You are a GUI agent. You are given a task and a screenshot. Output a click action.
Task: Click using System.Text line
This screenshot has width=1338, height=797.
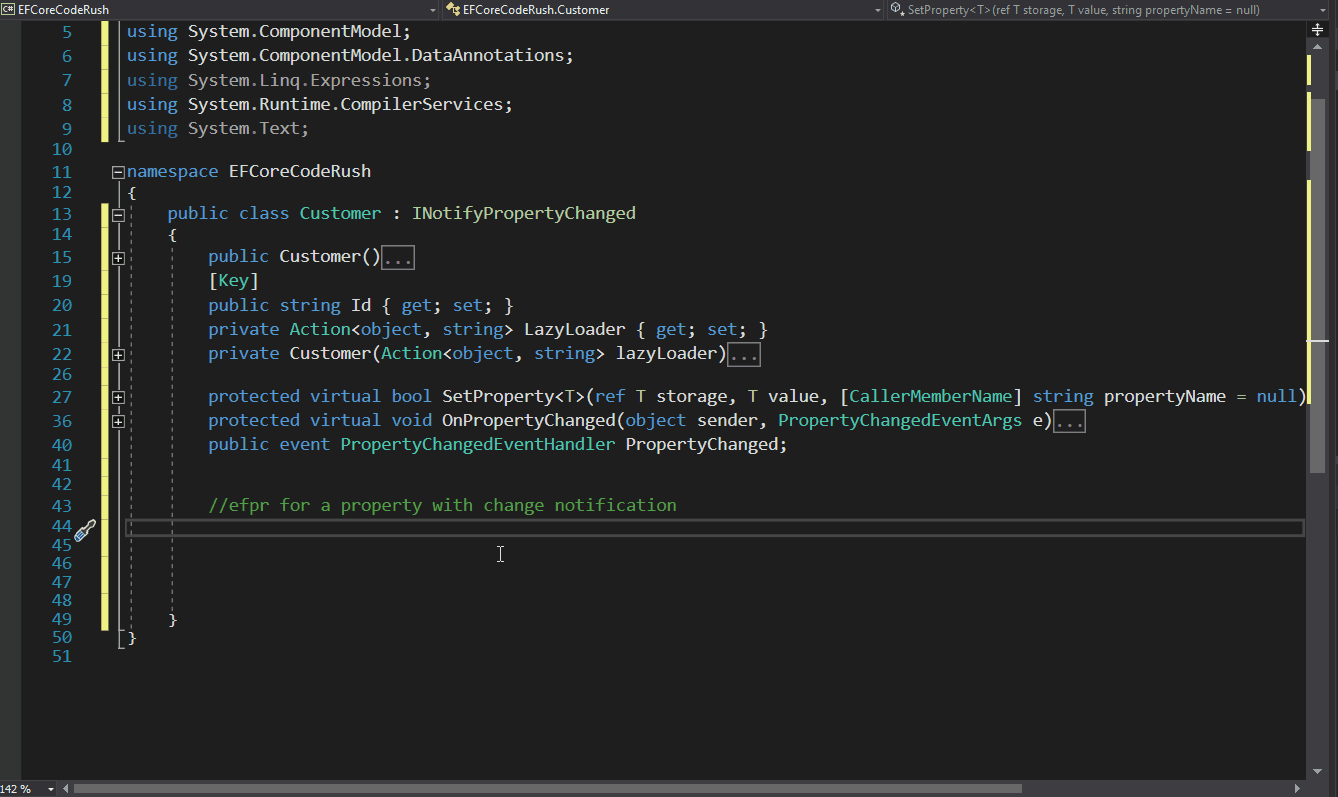tap(218, 128)
